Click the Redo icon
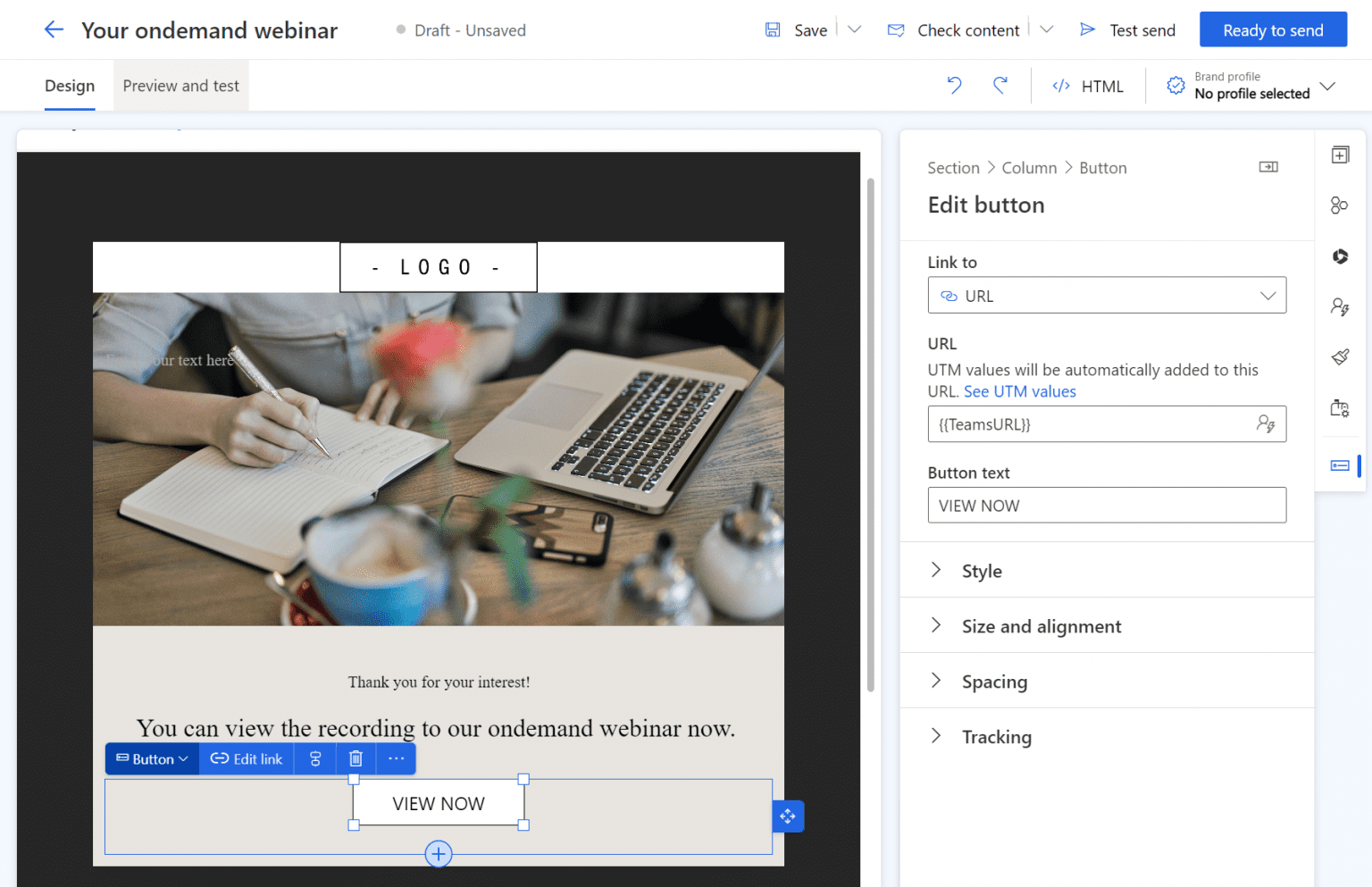 click(x=1000, y=85)
